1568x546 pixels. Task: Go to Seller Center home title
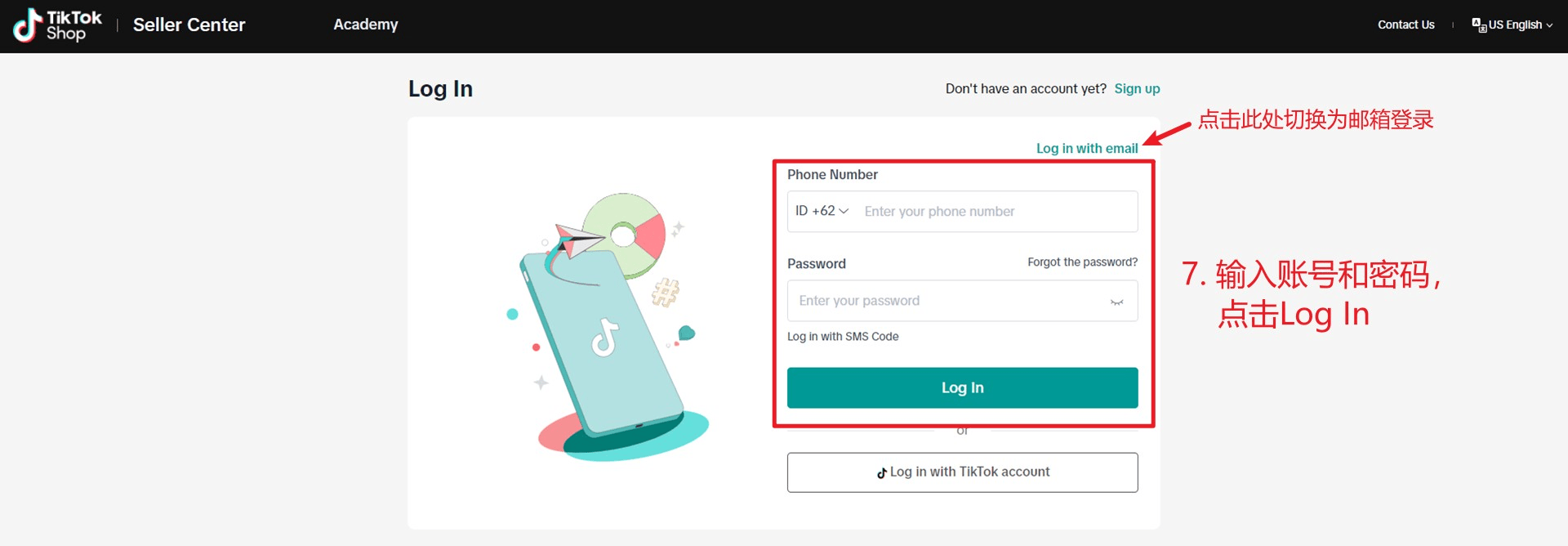[189, 25]
